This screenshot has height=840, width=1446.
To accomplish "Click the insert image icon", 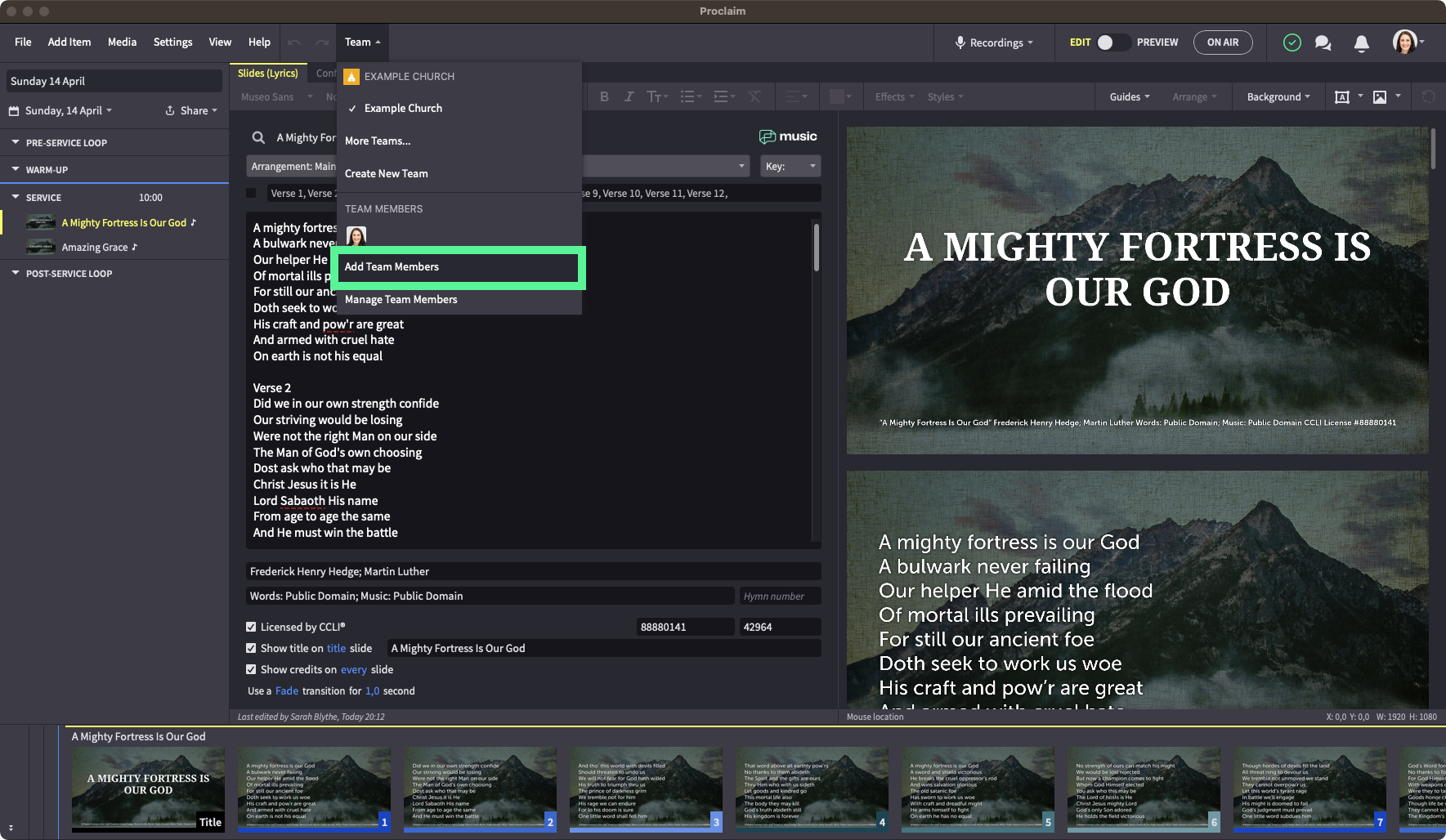I will coord(1380,97).
